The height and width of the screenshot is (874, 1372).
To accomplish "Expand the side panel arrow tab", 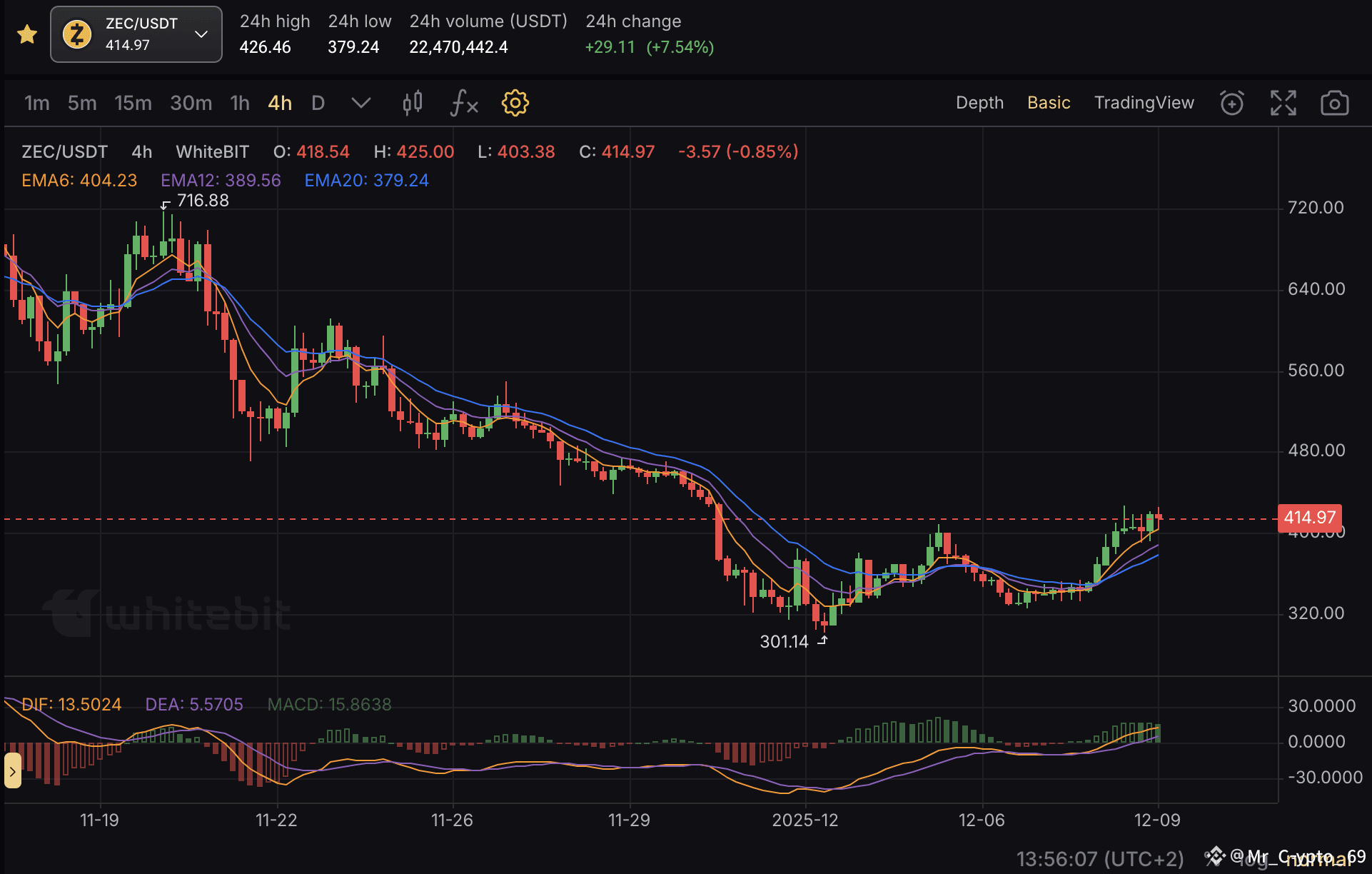I will pos(12,771).
